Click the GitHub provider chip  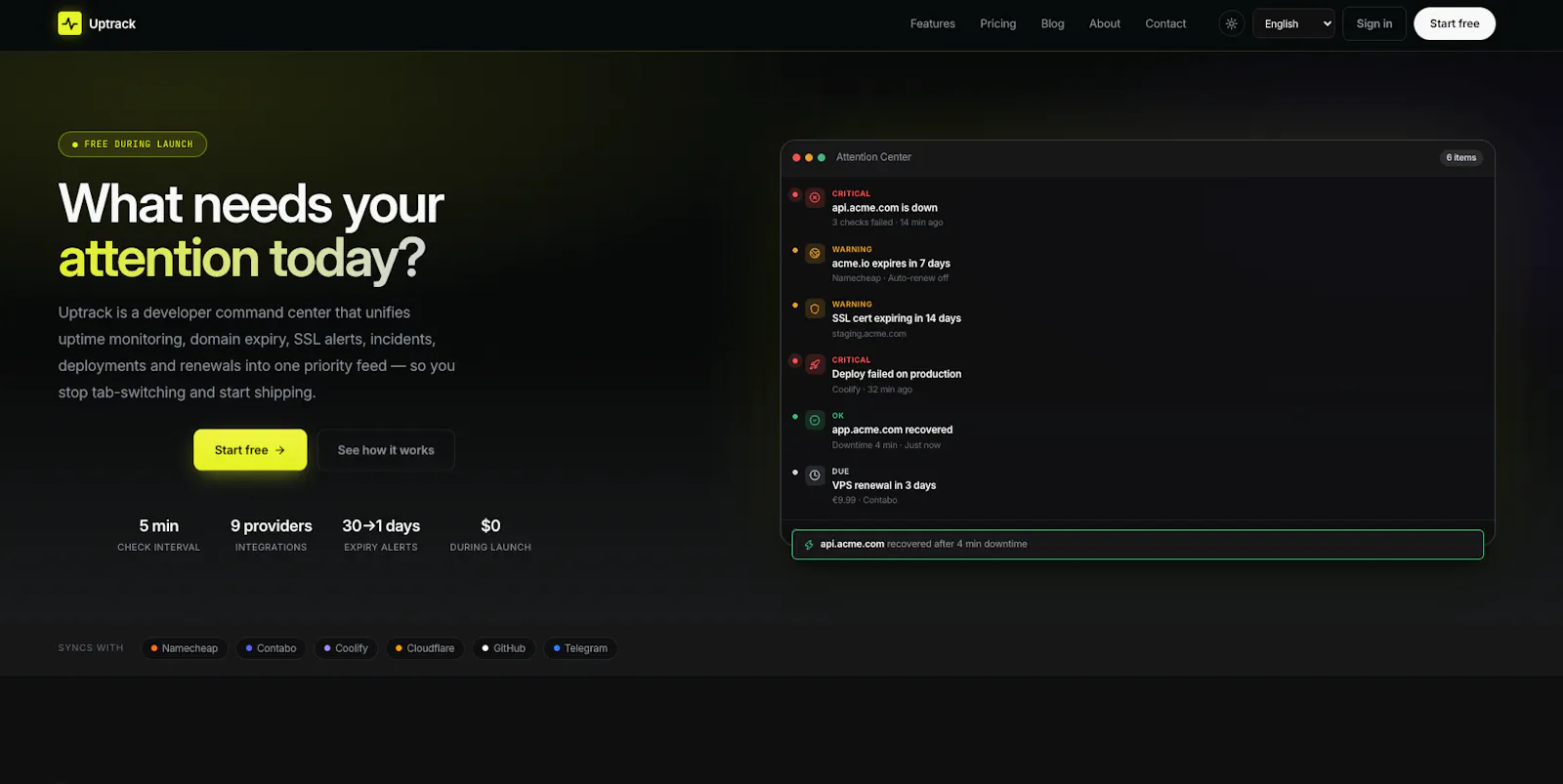coord(503,648)
